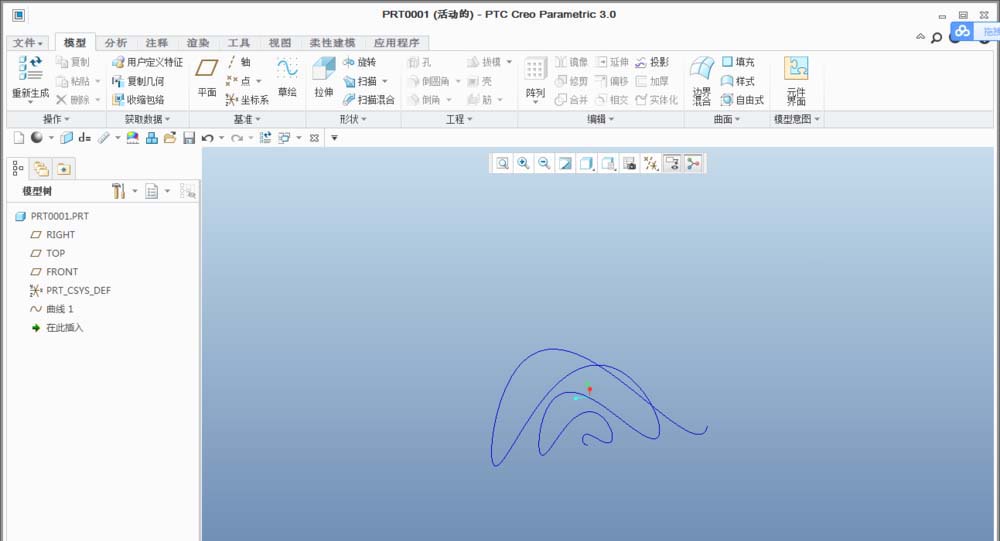Create a datum 点 (Point)
Screen dimensions: 1000x541
pos(239,81)
